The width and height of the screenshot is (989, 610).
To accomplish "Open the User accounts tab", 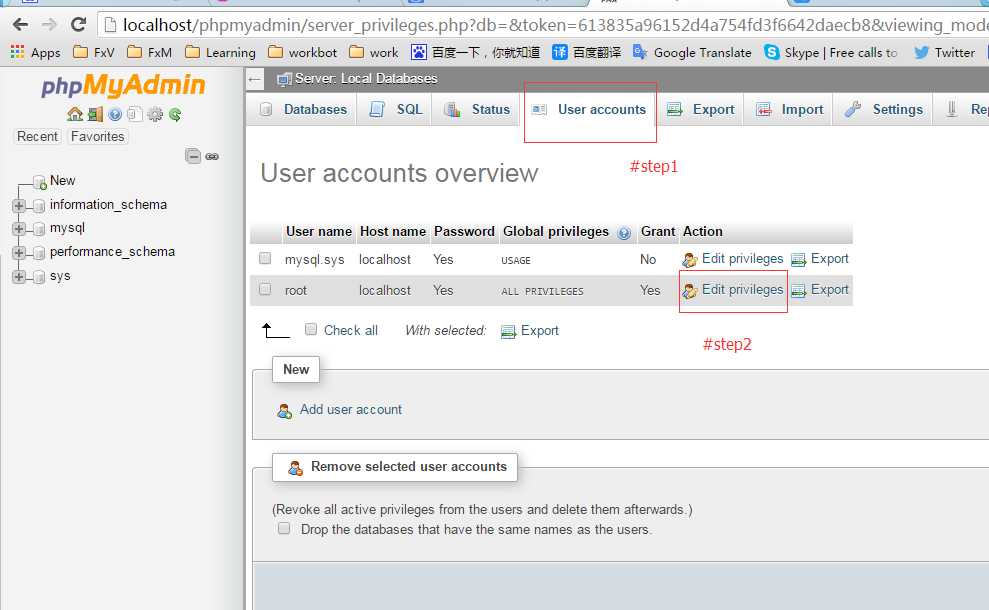I will 589,110.
